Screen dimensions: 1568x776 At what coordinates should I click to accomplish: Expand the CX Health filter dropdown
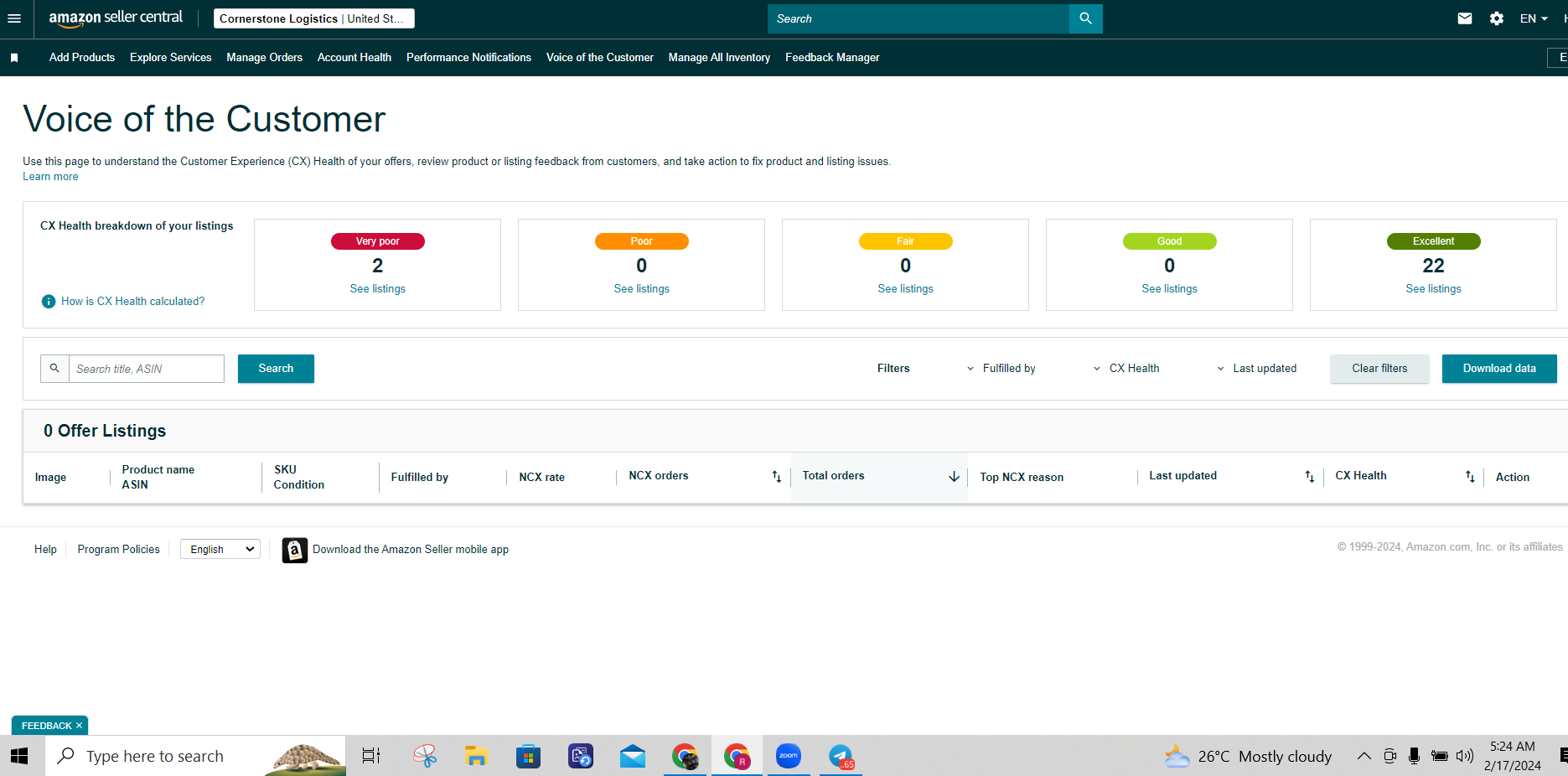(x=1126, y=369)
